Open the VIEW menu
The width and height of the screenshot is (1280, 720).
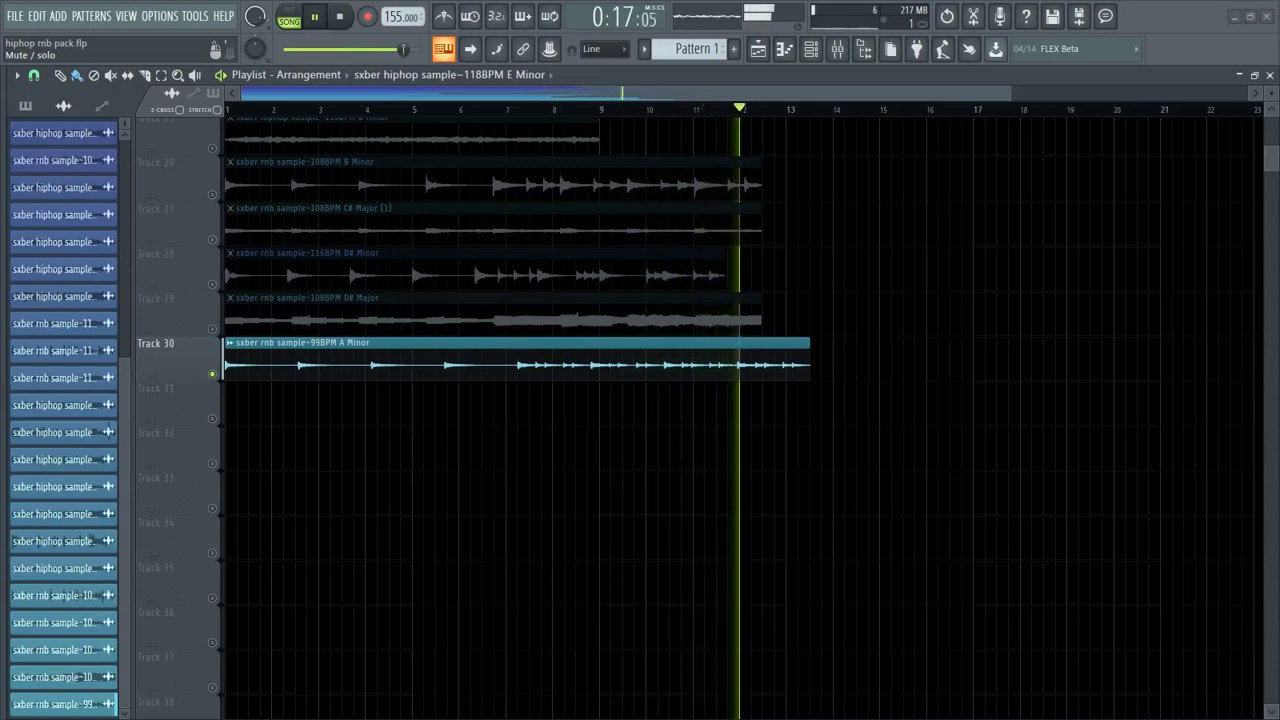coord(126,16)
